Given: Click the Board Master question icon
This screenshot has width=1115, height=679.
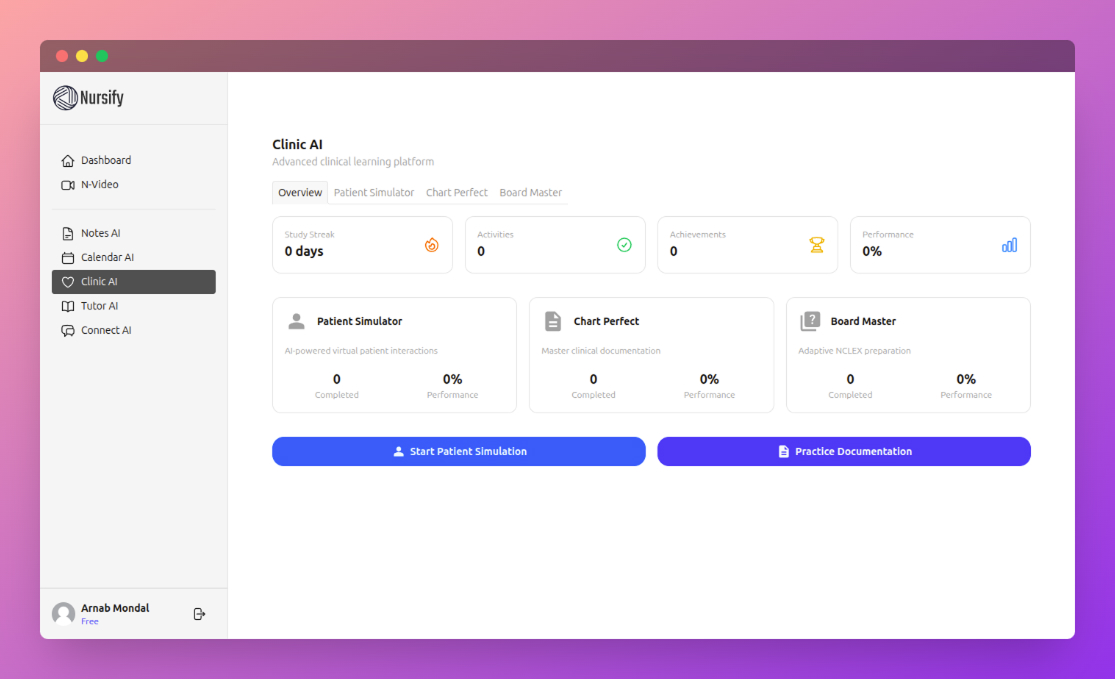Looking at the screenshot, I should (x=810, y=321).
